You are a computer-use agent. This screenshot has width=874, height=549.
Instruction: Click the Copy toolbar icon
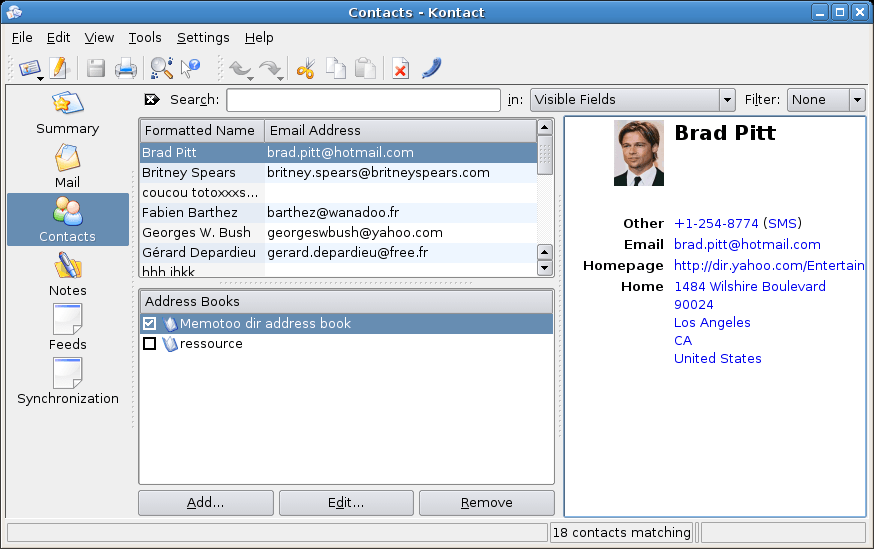336,69
